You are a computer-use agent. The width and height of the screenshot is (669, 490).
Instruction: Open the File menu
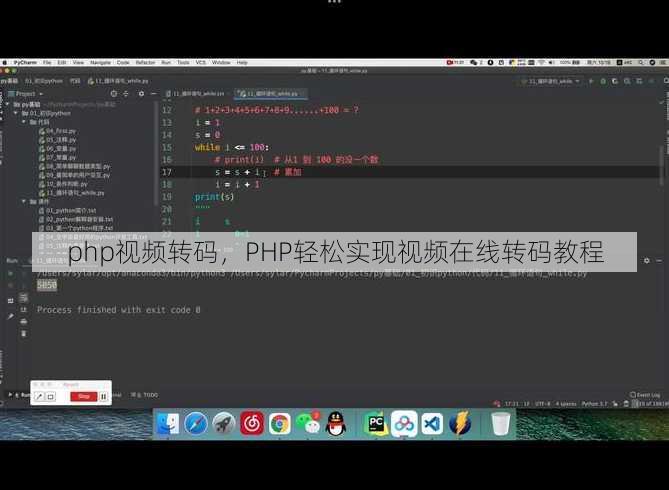pyautogui.click(x=47, y=62)
